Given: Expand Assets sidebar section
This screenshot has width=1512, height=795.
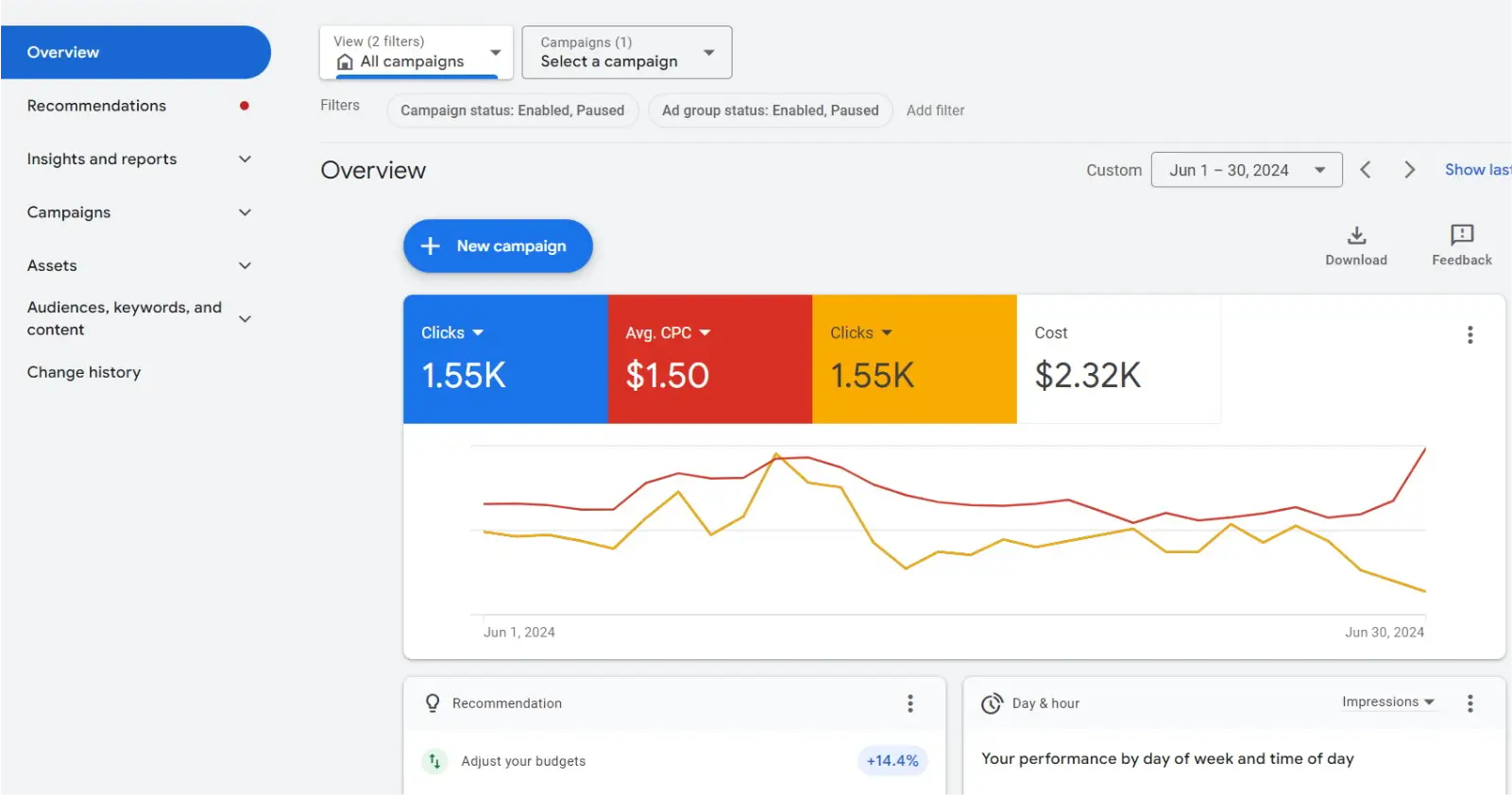Looking at the screenshot, I should pos(245,266).
